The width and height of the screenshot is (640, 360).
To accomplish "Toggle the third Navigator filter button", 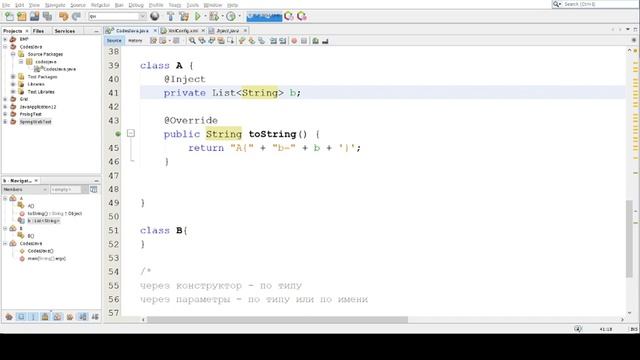I will [x=33, y=317].
